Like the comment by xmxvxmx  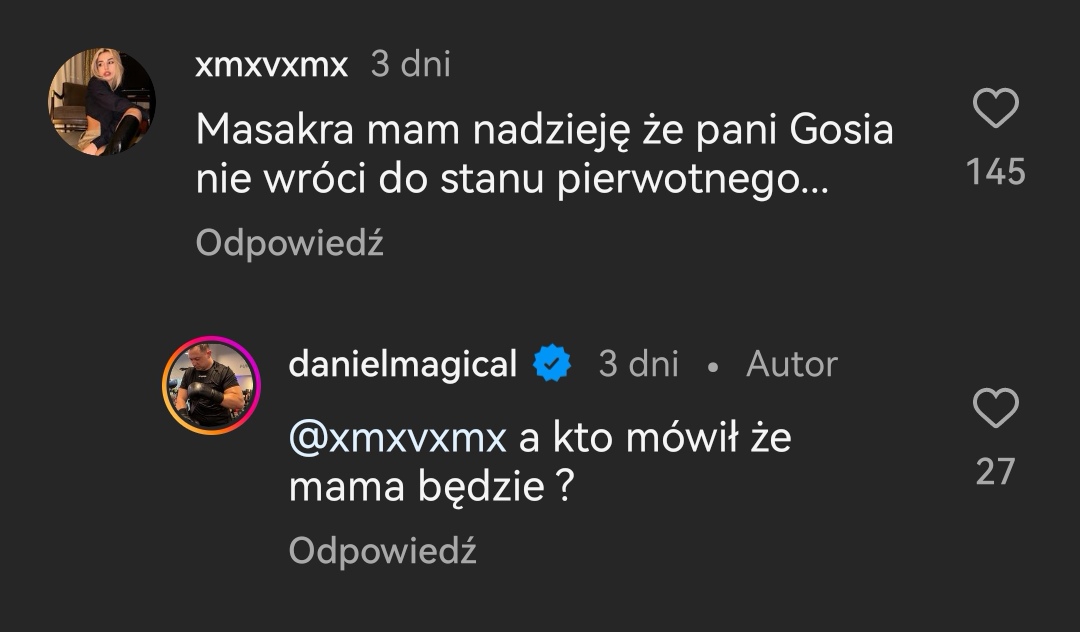[x=995, y=108]
